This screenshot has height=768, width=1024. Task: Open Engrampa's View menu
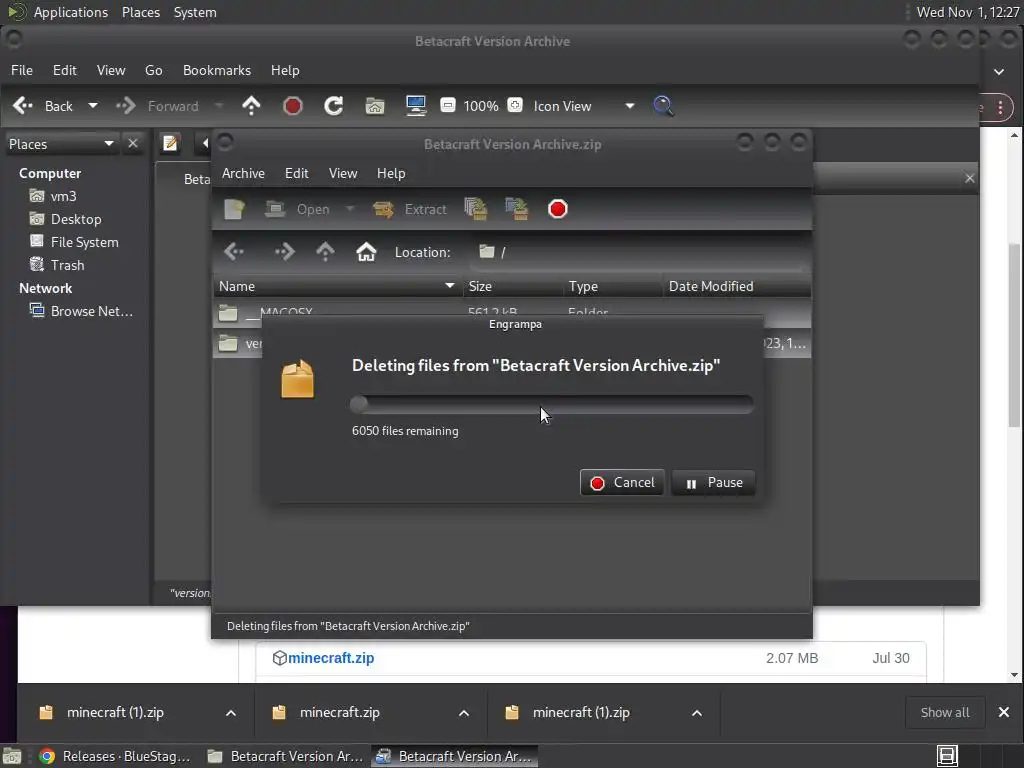pos(343,173)
